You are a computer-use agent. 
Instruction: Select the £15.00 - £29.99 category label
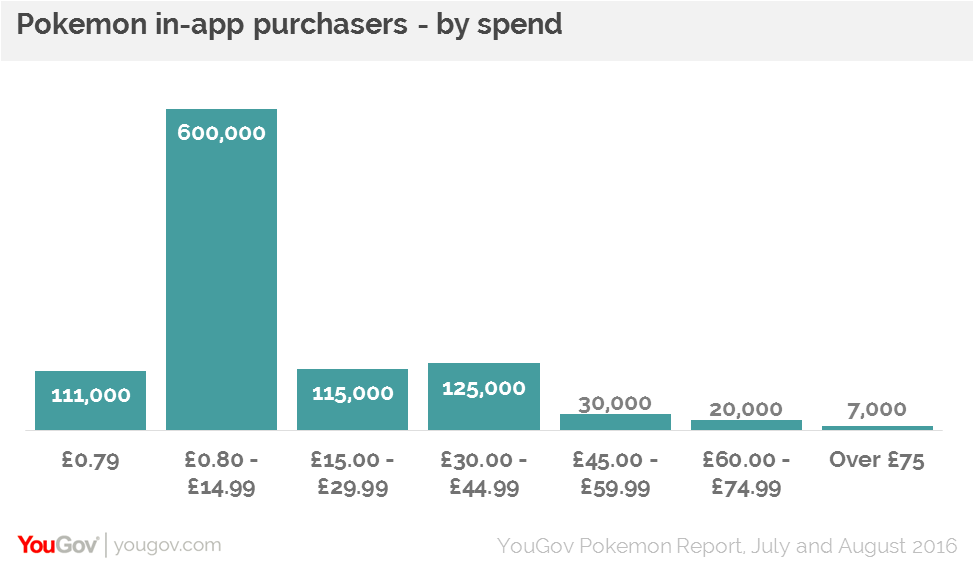(x=352, y=473)
